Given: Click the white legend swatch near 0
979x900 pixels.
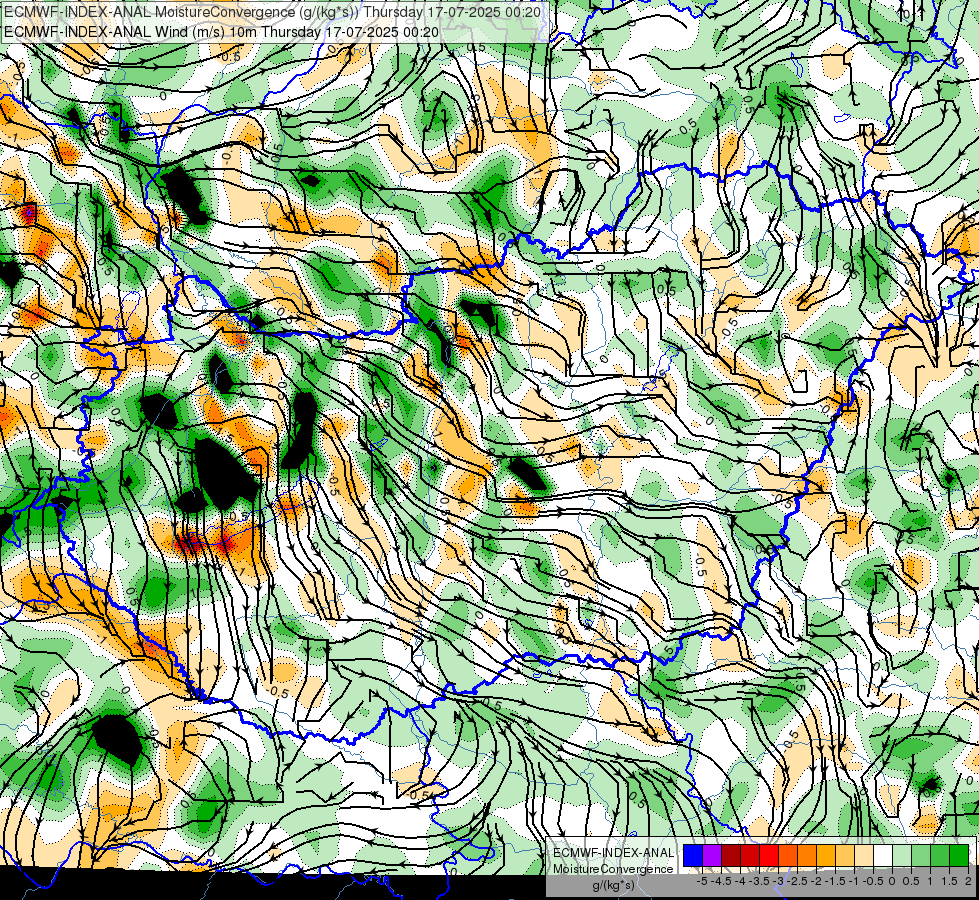Looking at the screenshot, I should pos(883,855).
